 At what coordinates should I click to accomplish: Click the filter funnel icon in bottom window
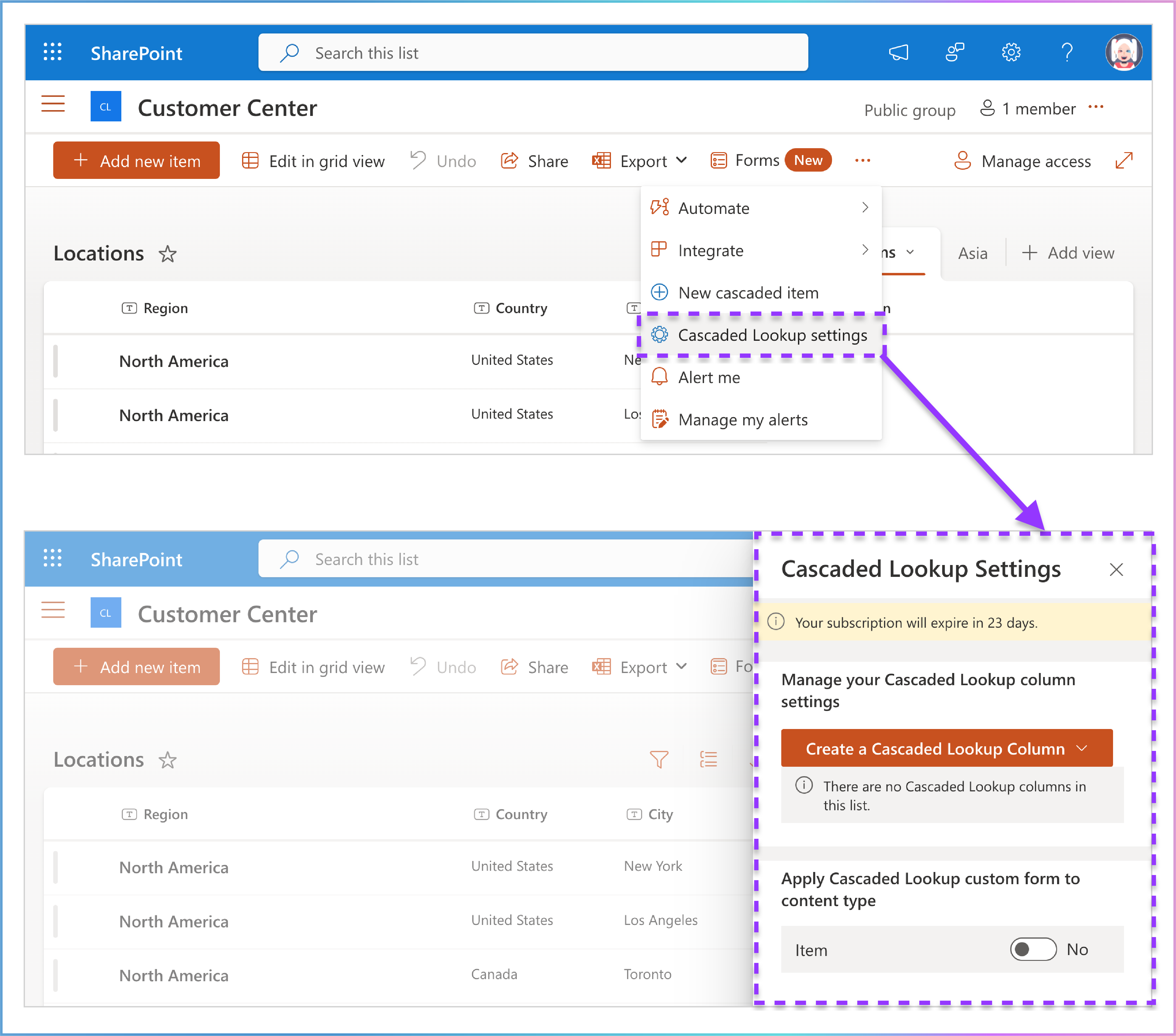659,760
